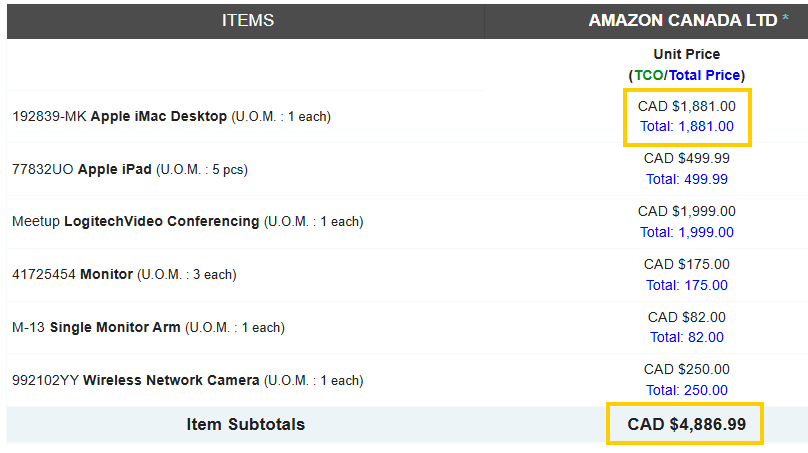Open the Apple iMac Desktop item
The width and height of the screenshot is (808, 453).
[158, 116]
